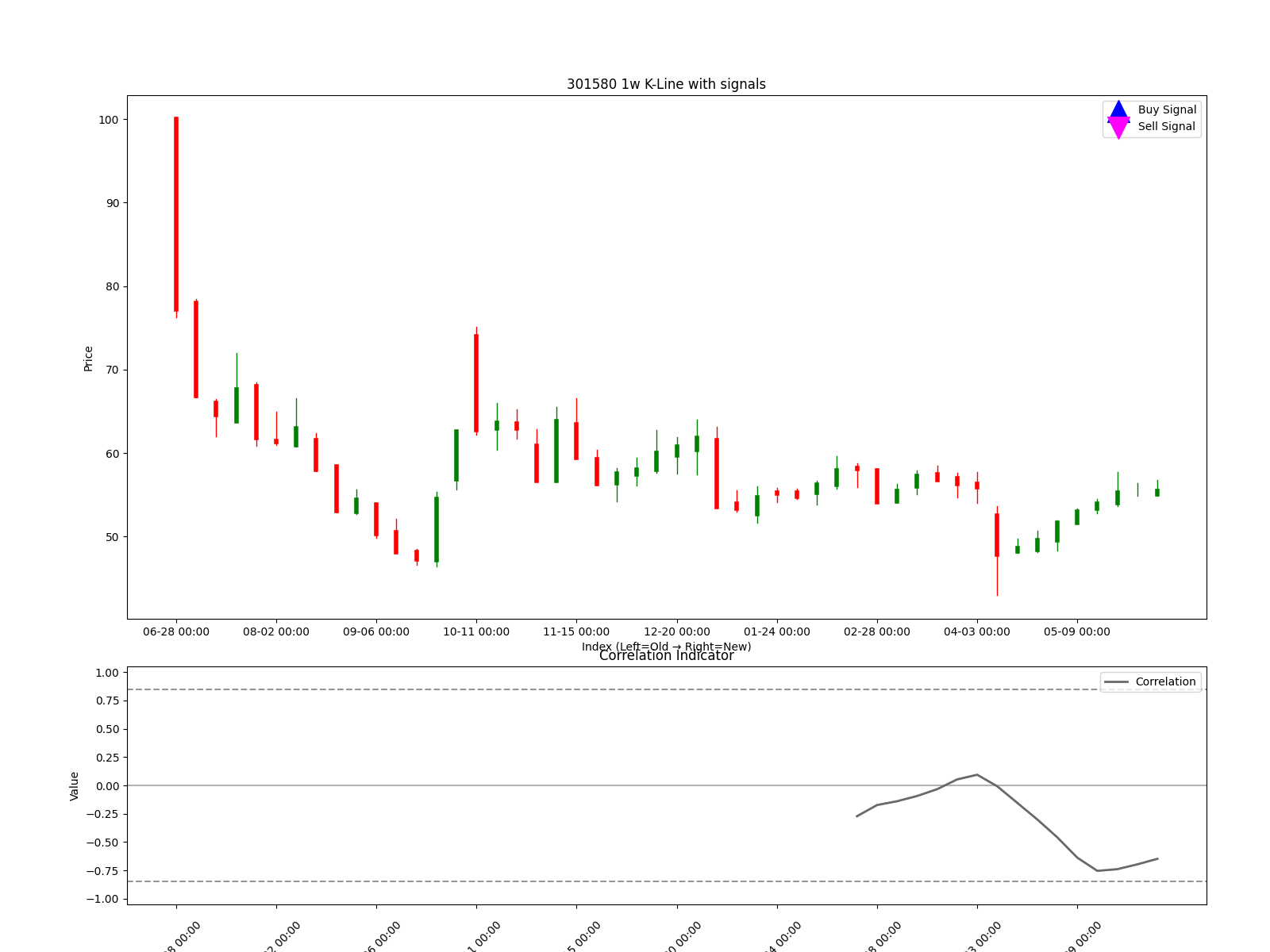Click the 60 price axis tick label

click(x=112, y=454)
